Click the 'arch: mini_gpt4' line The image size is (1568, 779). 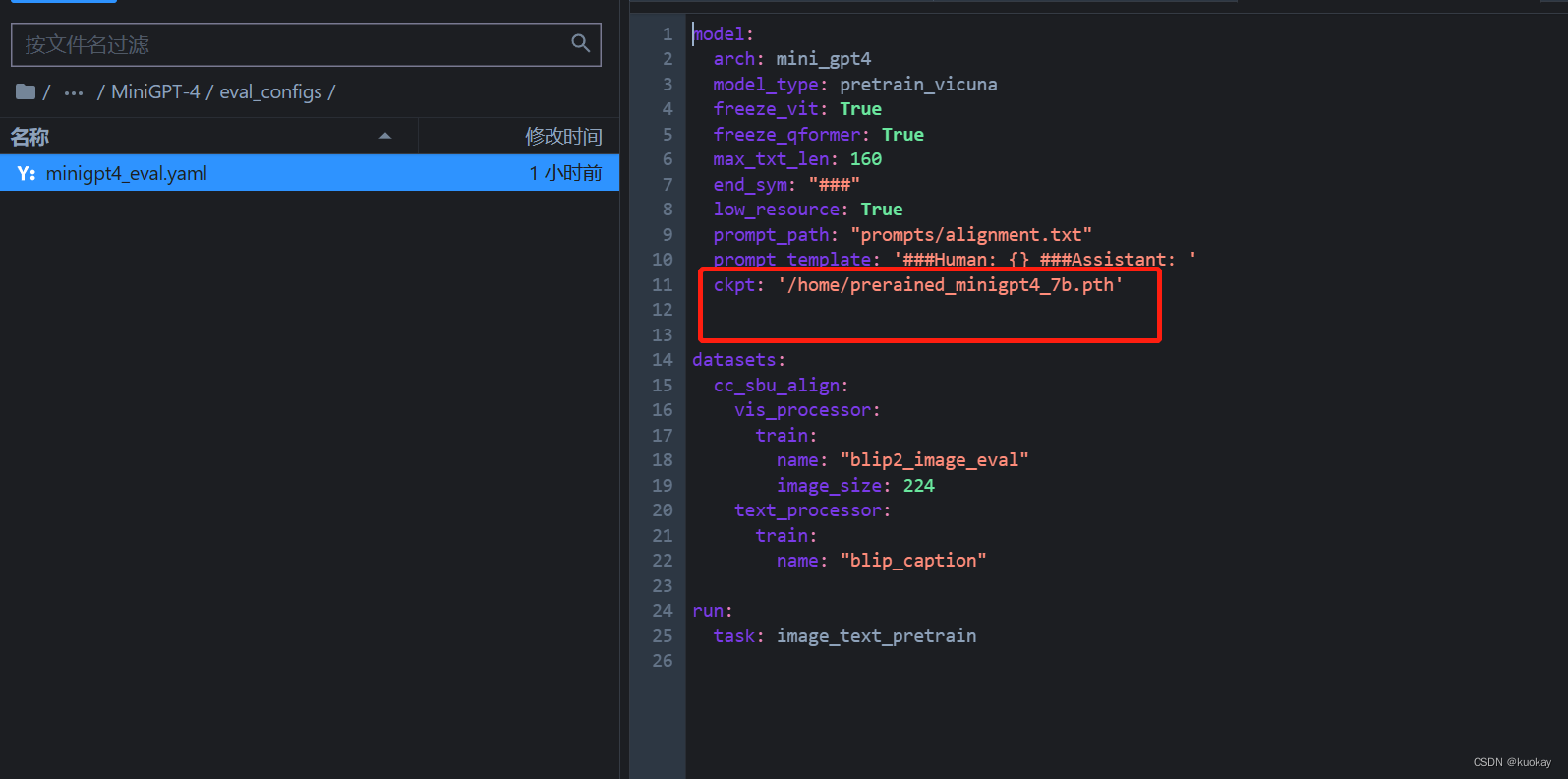tap(792, 59)
